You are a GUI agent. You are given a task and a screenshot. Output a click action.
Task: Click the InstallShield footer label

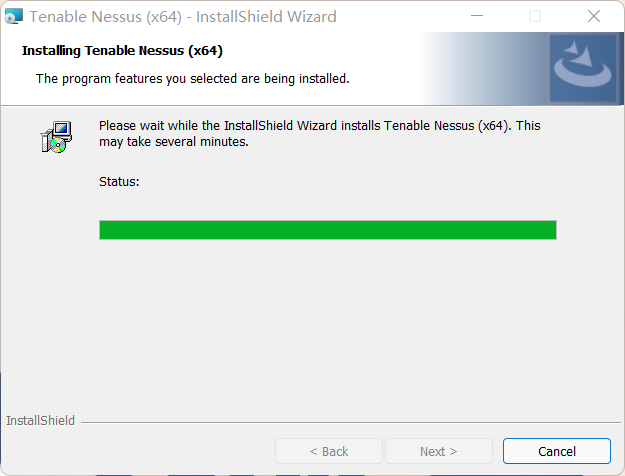40,421
